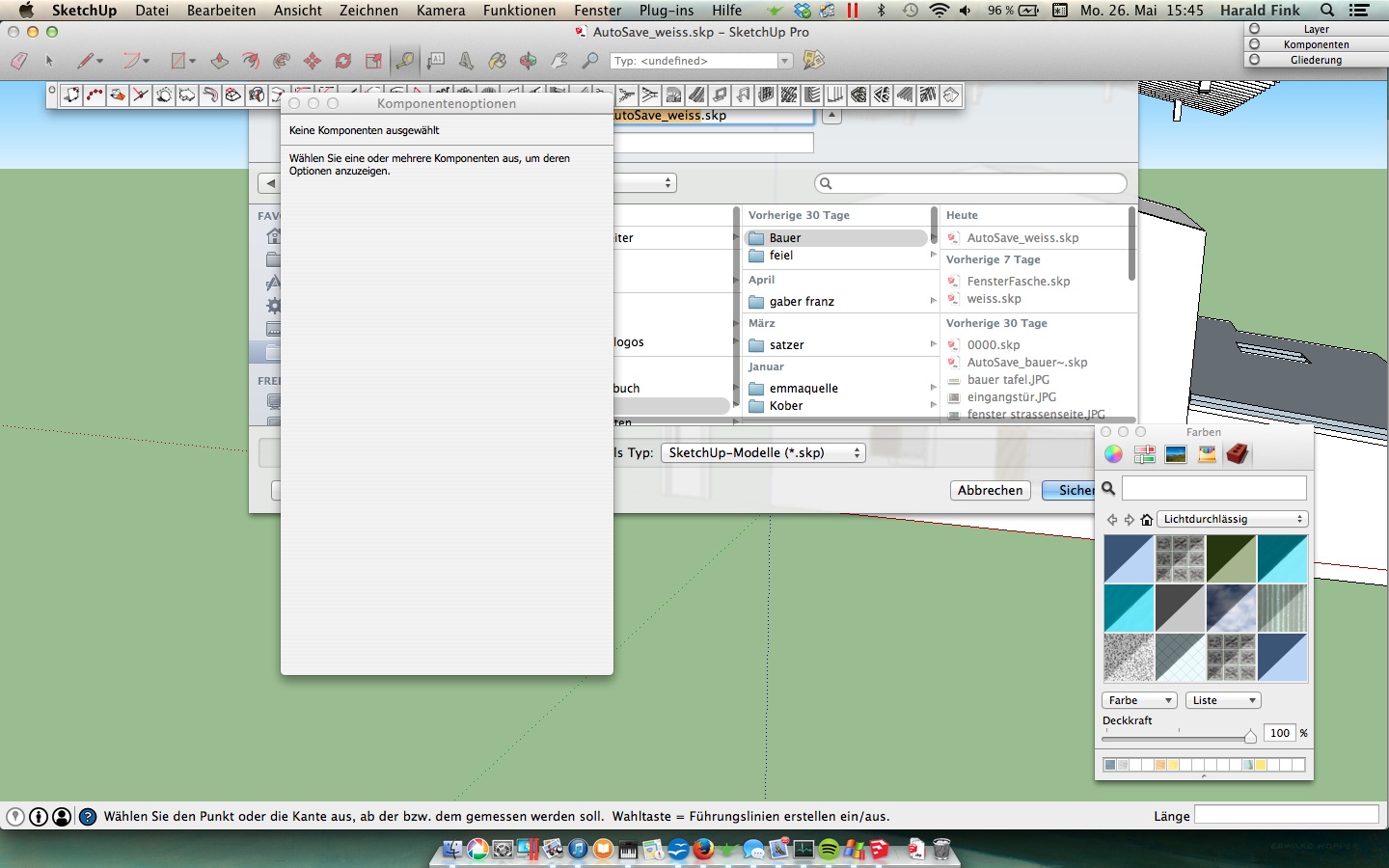Toggle the Gliederung panel close circle
This screenshot has height=868, width=1389.
click(1254, 60)
